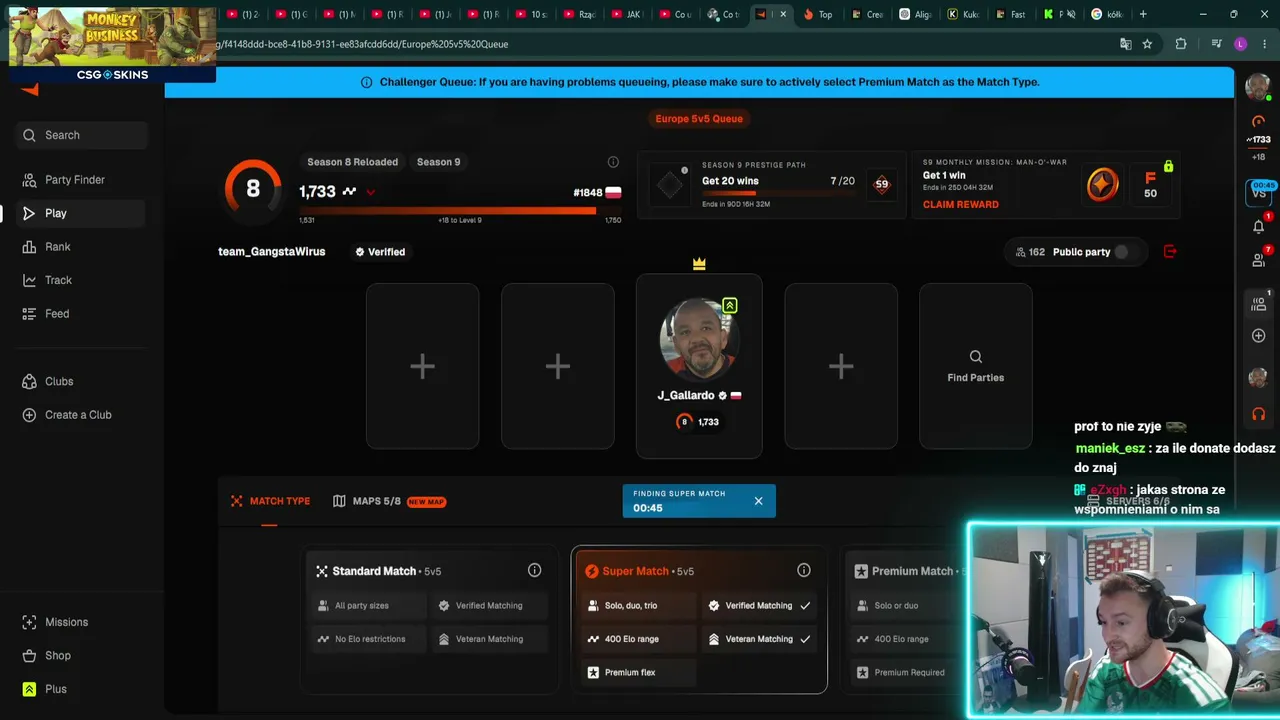Screen dimensions: 1280x720
Task: Click Find Parties slot
Action: [x=976, y=366]
